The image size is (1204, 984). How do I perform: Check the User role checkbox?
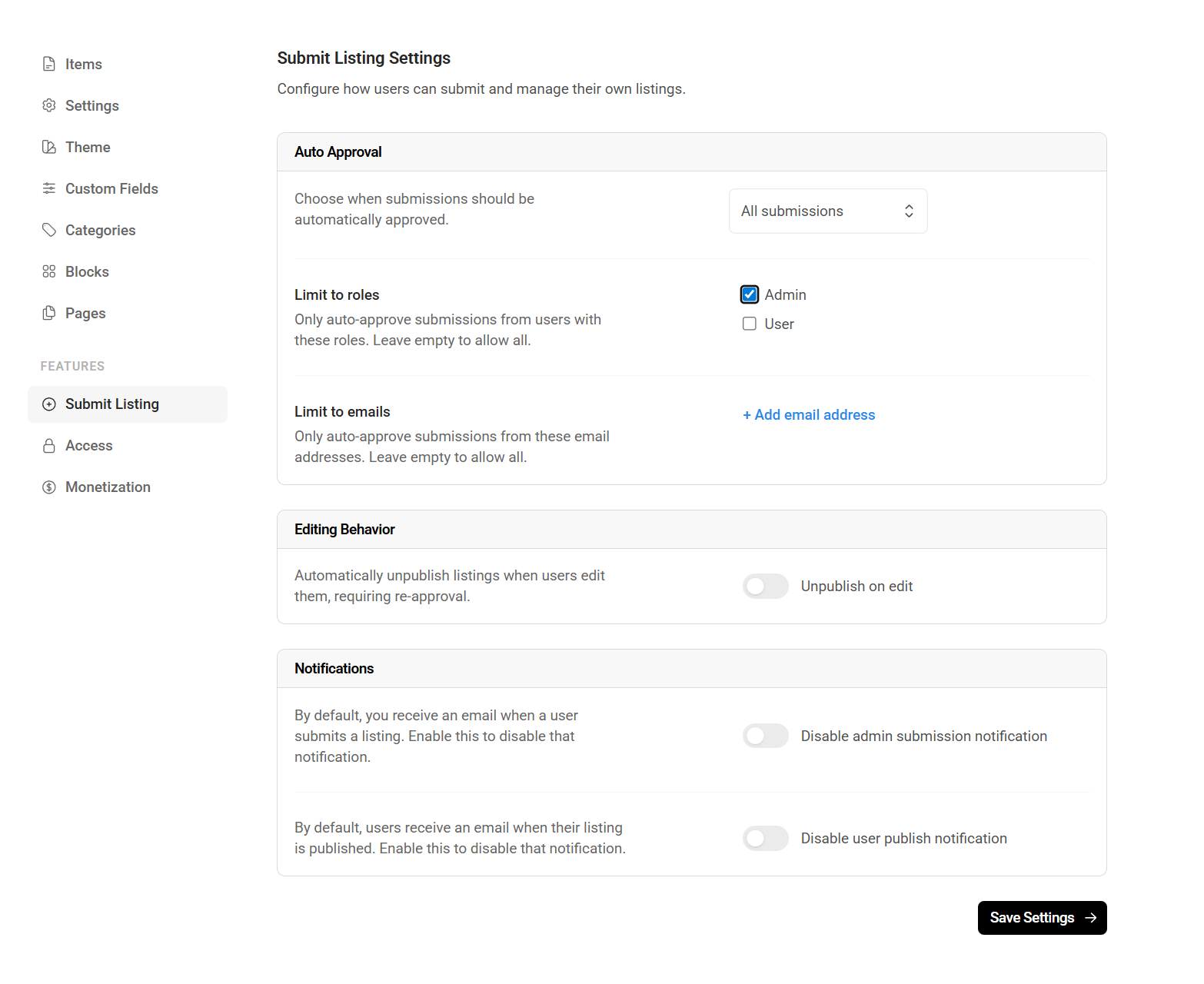(750, 324)
